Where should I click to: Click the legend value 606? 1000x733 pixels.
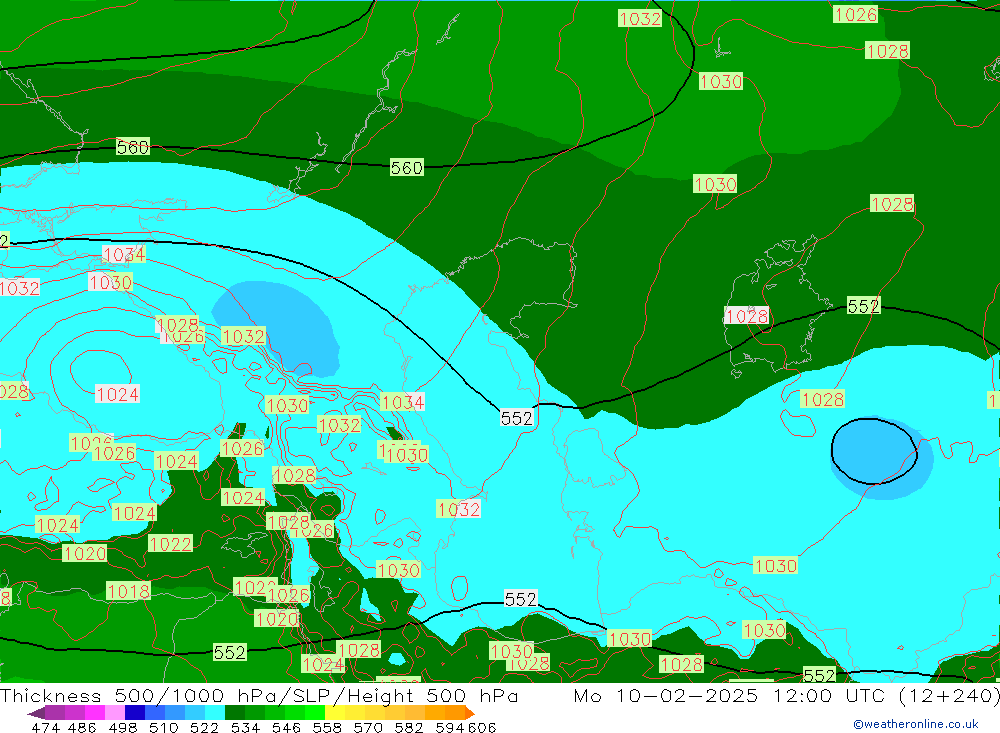(x=482, y=727)
